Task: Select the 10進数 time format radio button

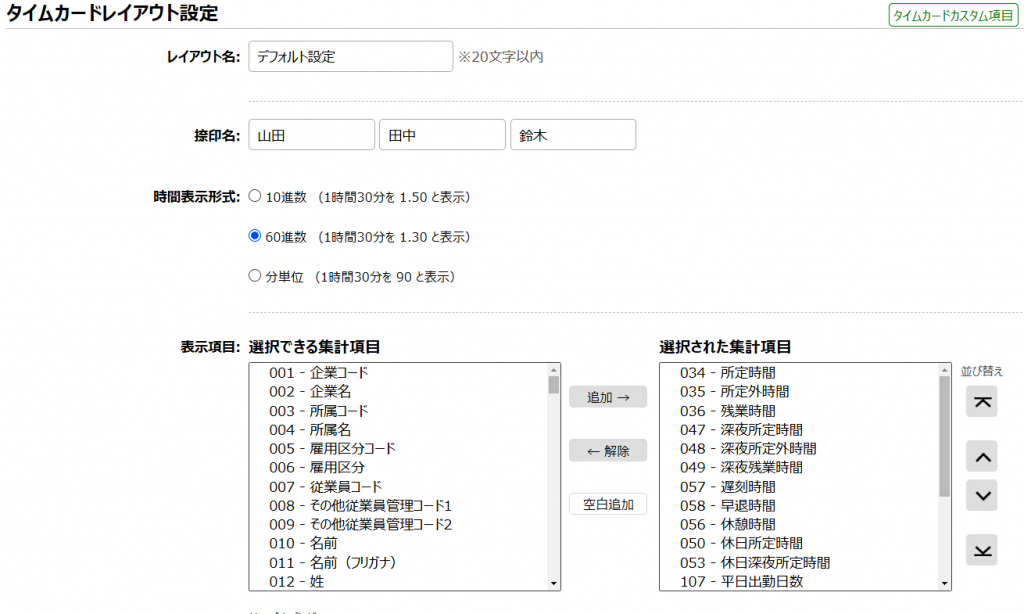Action: (254, 197)
